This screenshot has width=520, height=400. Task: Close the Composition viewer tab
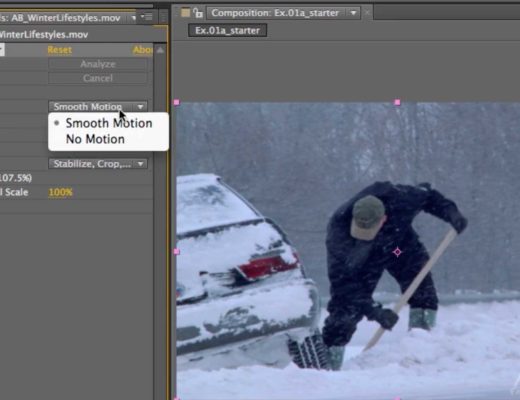click(x=367, y=13)
